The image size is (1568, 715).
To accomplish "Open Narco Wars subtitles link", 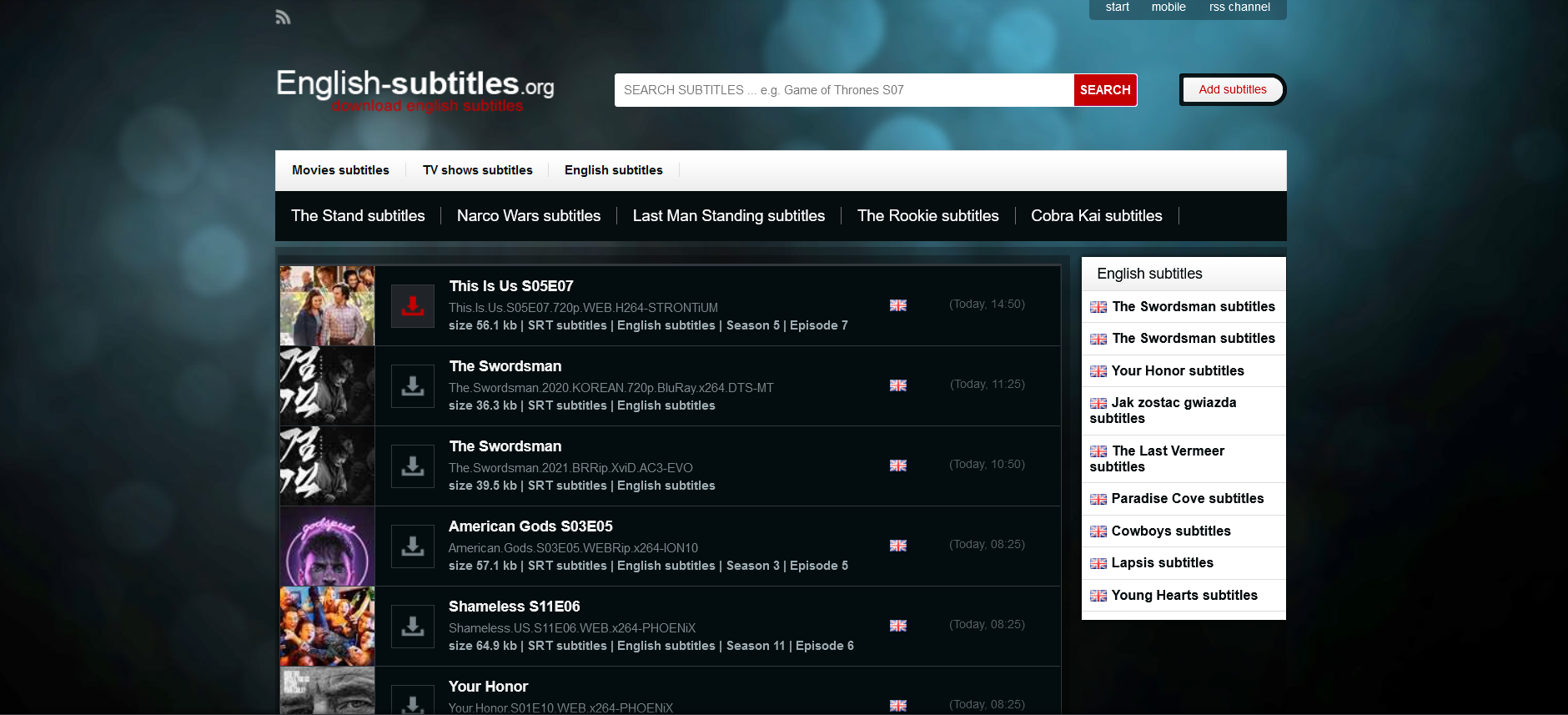I will click(x=529, y=216).
